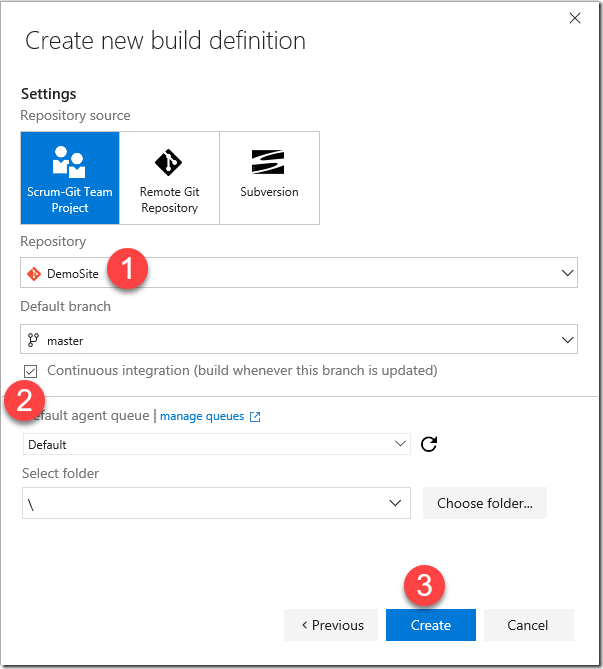
Task: Click the Create button
Action: click(x=431, y=625)
